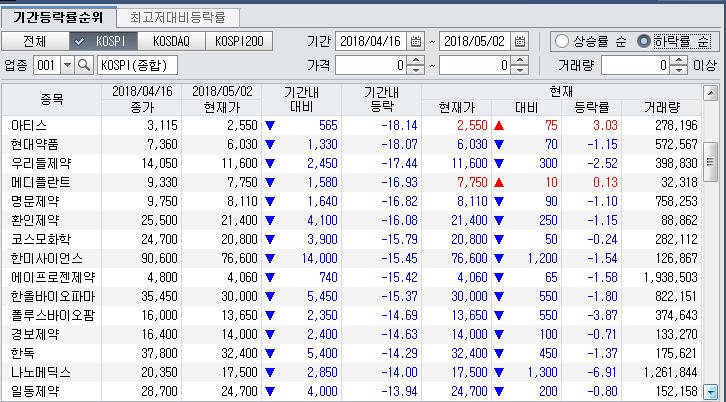The width and height of the screenshot is (726, 402).
Task: Click the red up arrow in 메디플란트 row
Action: [499, 182]
